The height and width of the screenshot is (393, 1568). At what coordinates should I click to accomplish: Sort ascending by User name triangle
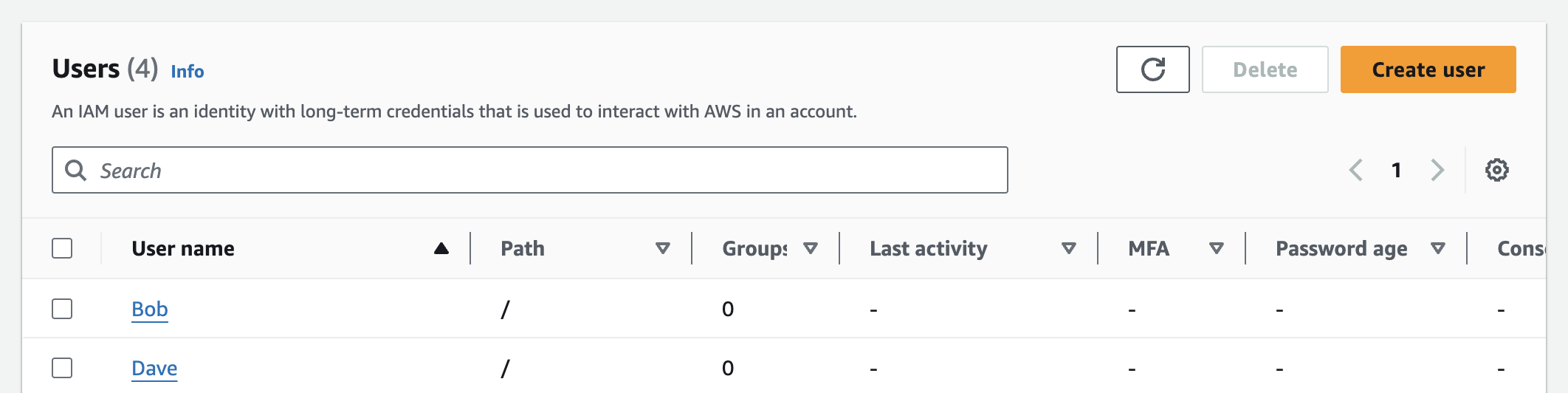pos(441,248)
